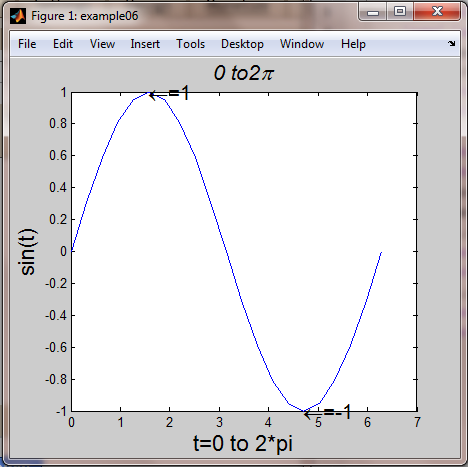Viewport: 468px width, 467px height.
Task: Click the x-axis tick label 3
Action: (219, 423)
